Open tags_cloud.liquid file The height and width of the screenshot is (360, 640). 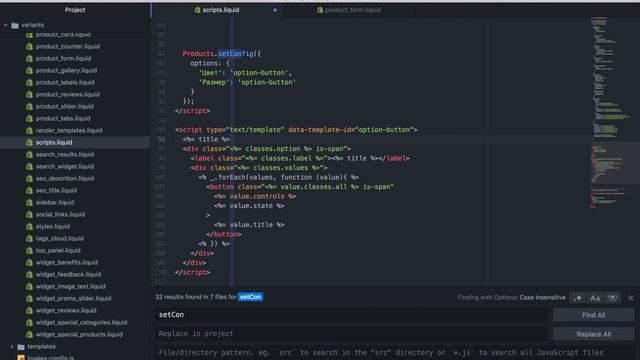(60, 238)
